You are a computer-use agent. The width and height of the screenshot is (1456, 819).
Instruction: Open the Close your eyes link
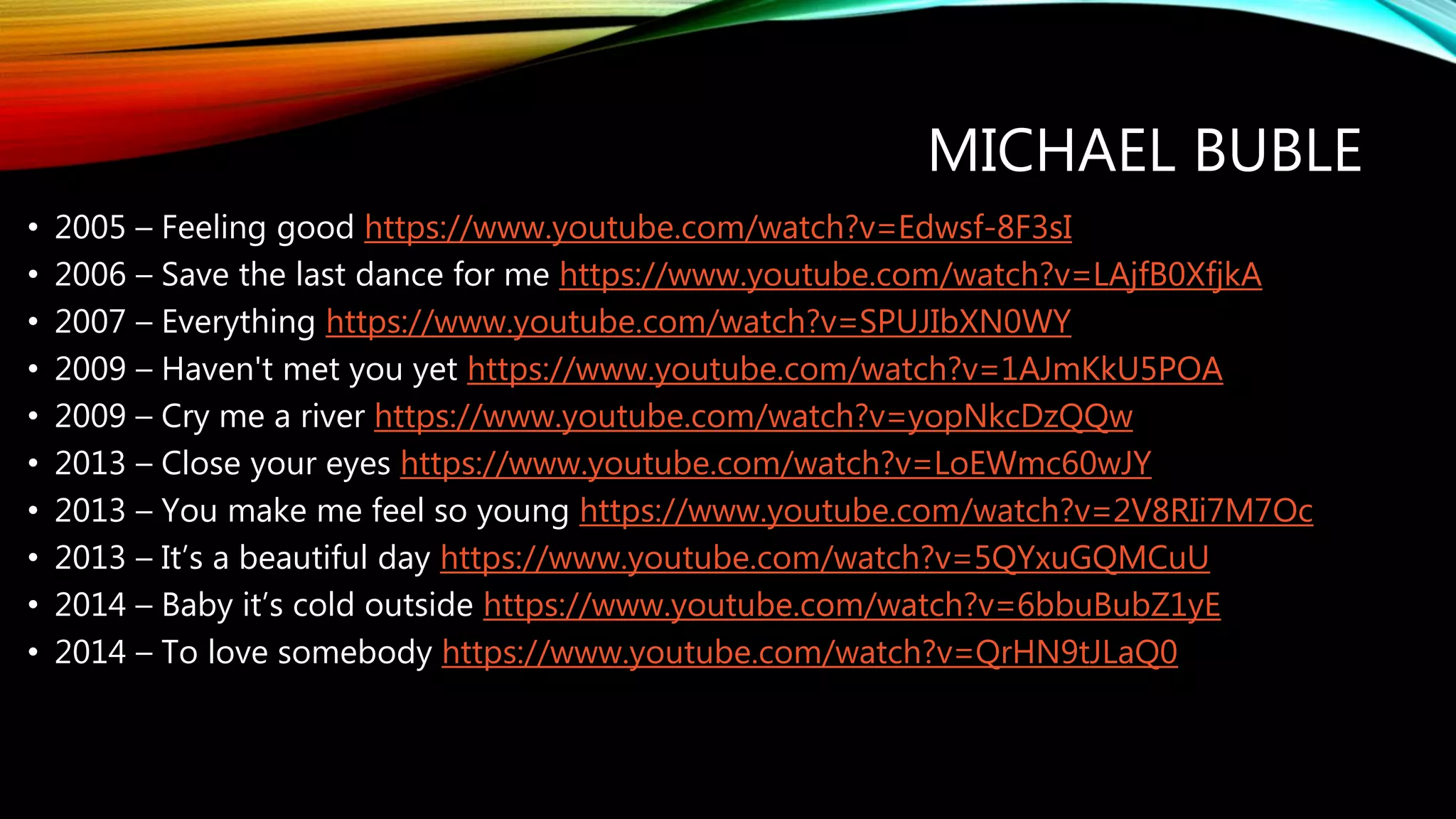click(x=775, y=464)
